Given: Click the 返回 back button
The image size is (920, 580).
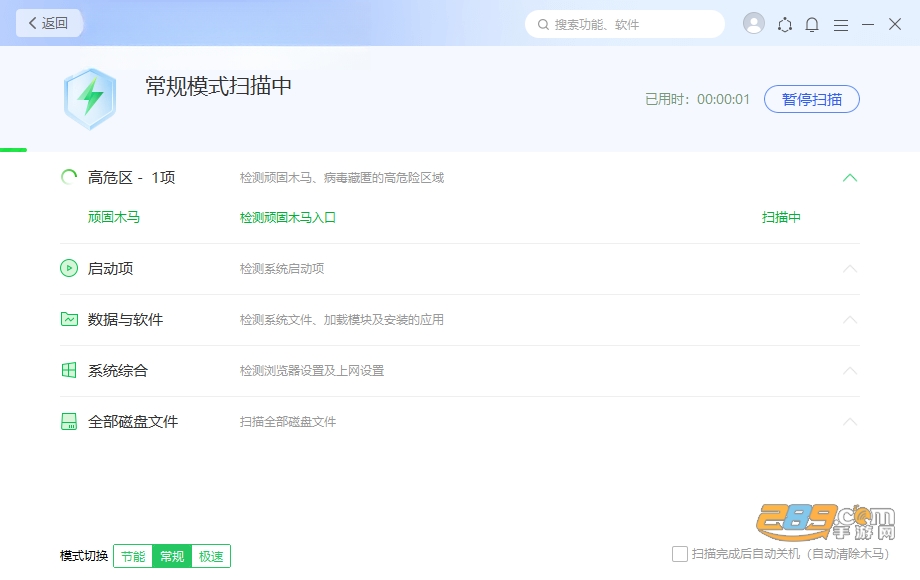Looking at the screenshot, I should [x=49, y=23].
